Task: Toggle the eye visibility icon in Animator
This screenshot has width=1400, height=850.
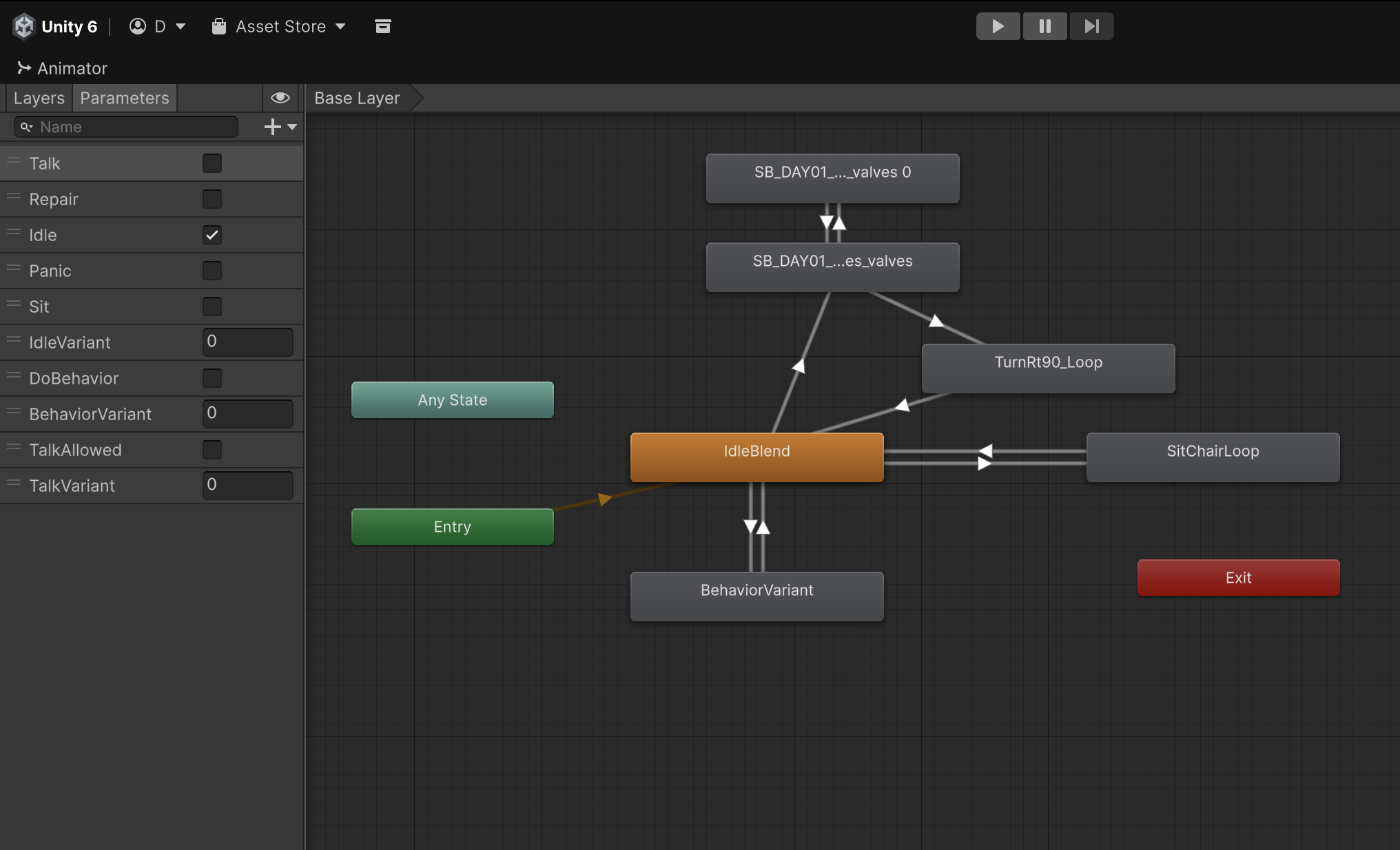Action: 280,98
